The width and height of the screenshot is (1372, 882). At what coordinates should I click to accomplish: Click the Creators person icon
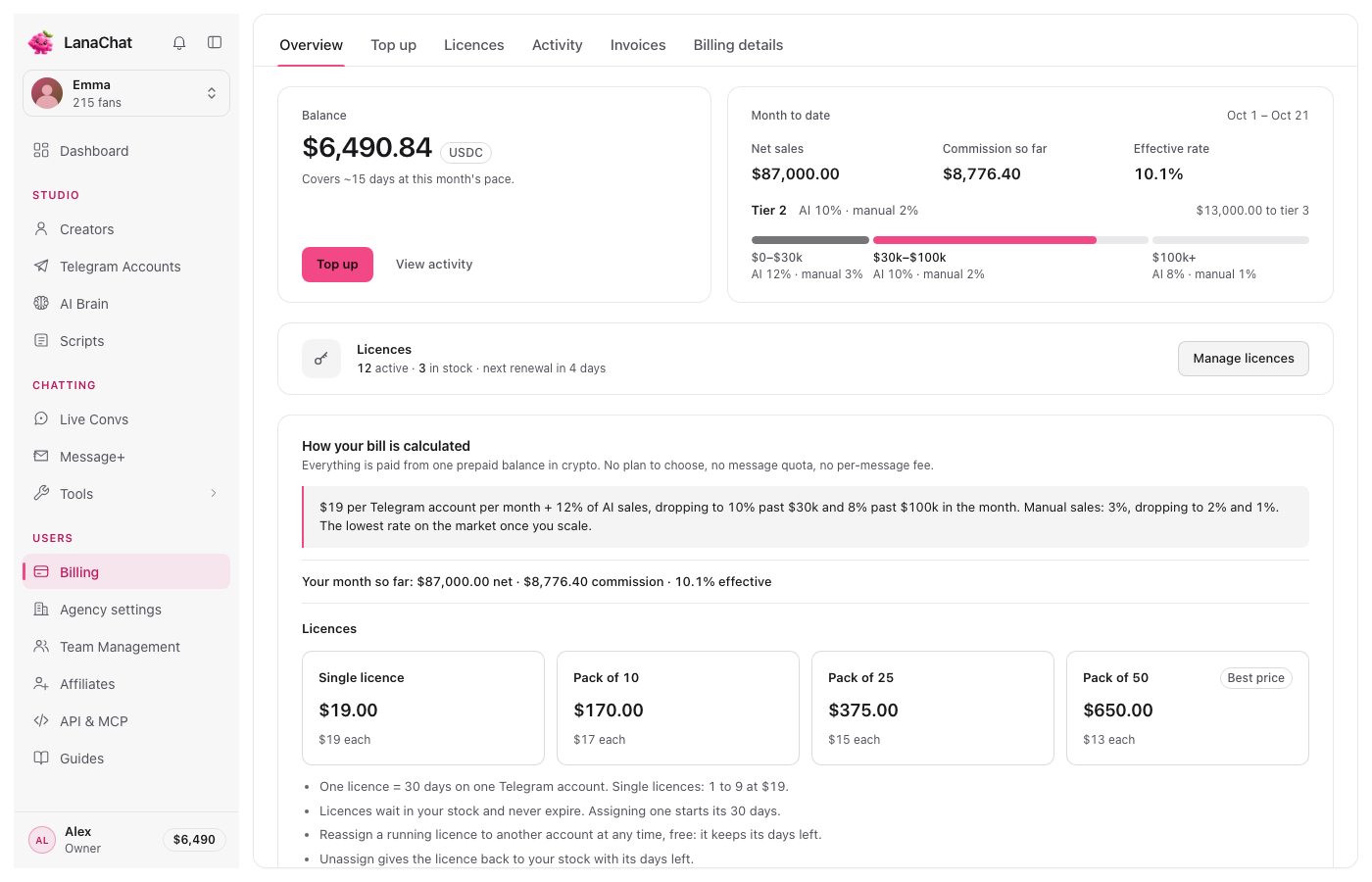pos(41,228)
